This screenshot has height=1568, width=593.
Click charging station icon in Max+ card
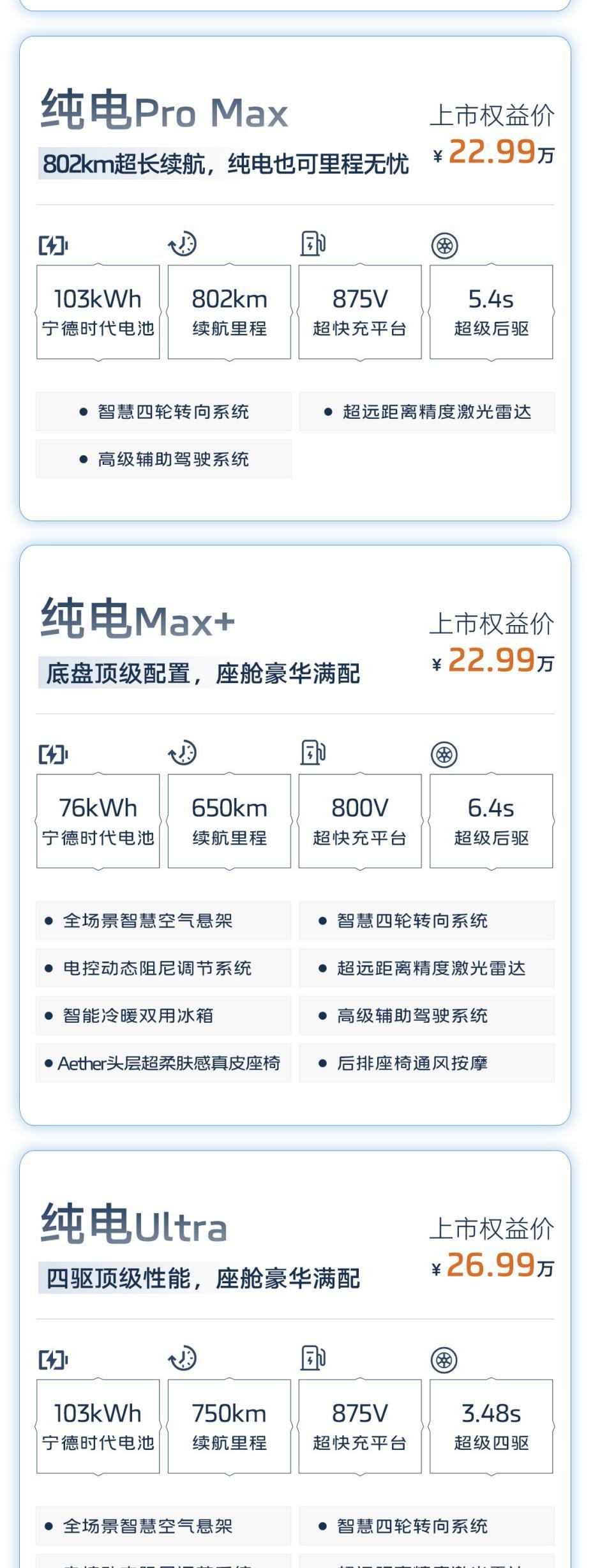pyautogui.click(x=313, y=753)
